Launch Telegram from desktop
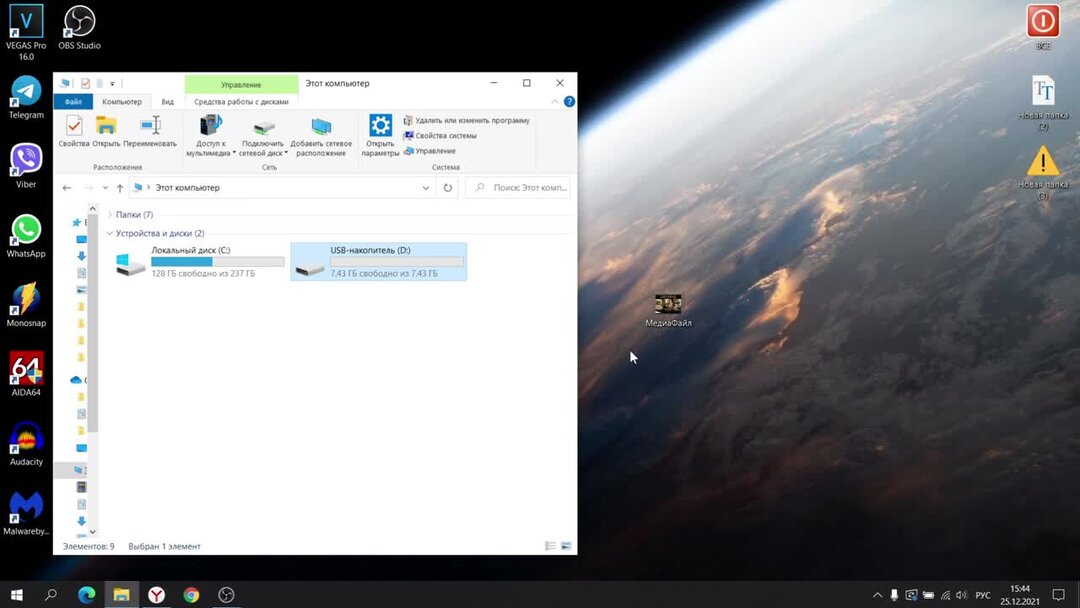Image resolution: width=1080 pixels, height=608 pixels. point(26,98)
